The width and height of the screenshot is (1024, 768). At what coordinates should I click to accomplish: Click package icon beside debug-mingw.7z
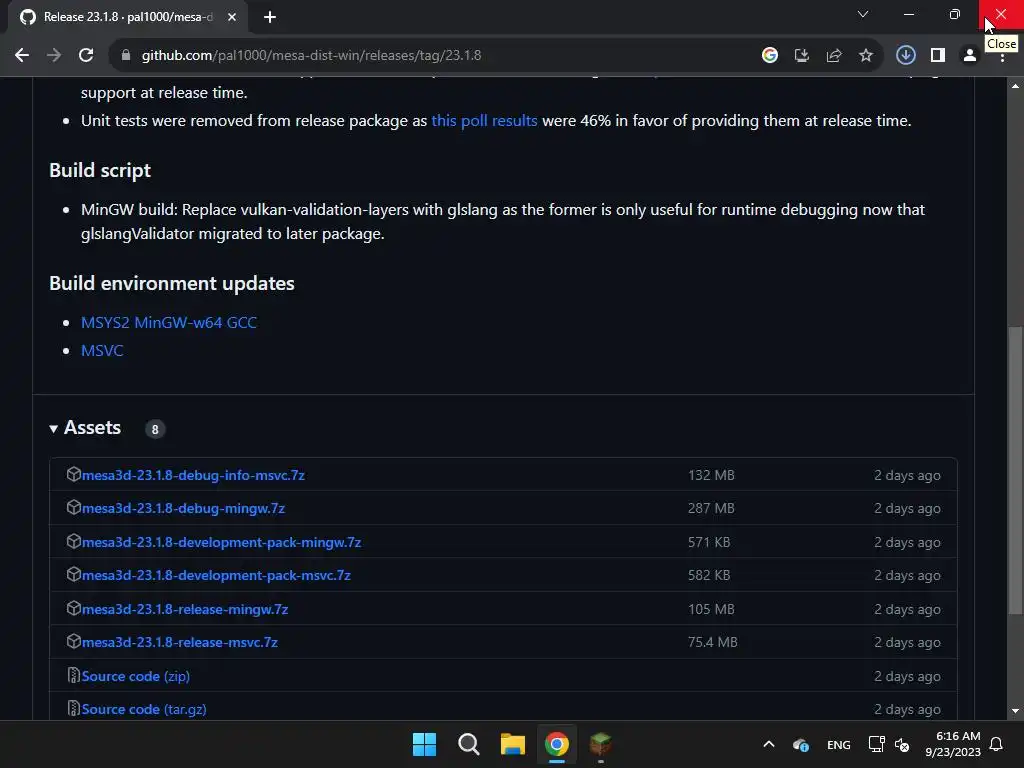(x=74, y=507)
